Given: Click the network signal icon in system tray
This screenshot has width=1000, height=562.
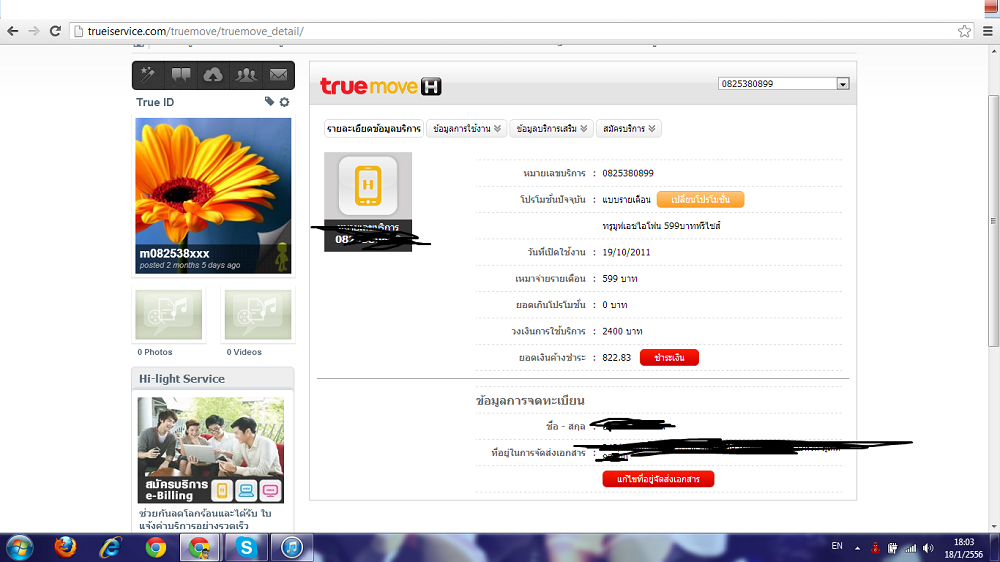Looking at the screenshot, I should click(911, 548).
